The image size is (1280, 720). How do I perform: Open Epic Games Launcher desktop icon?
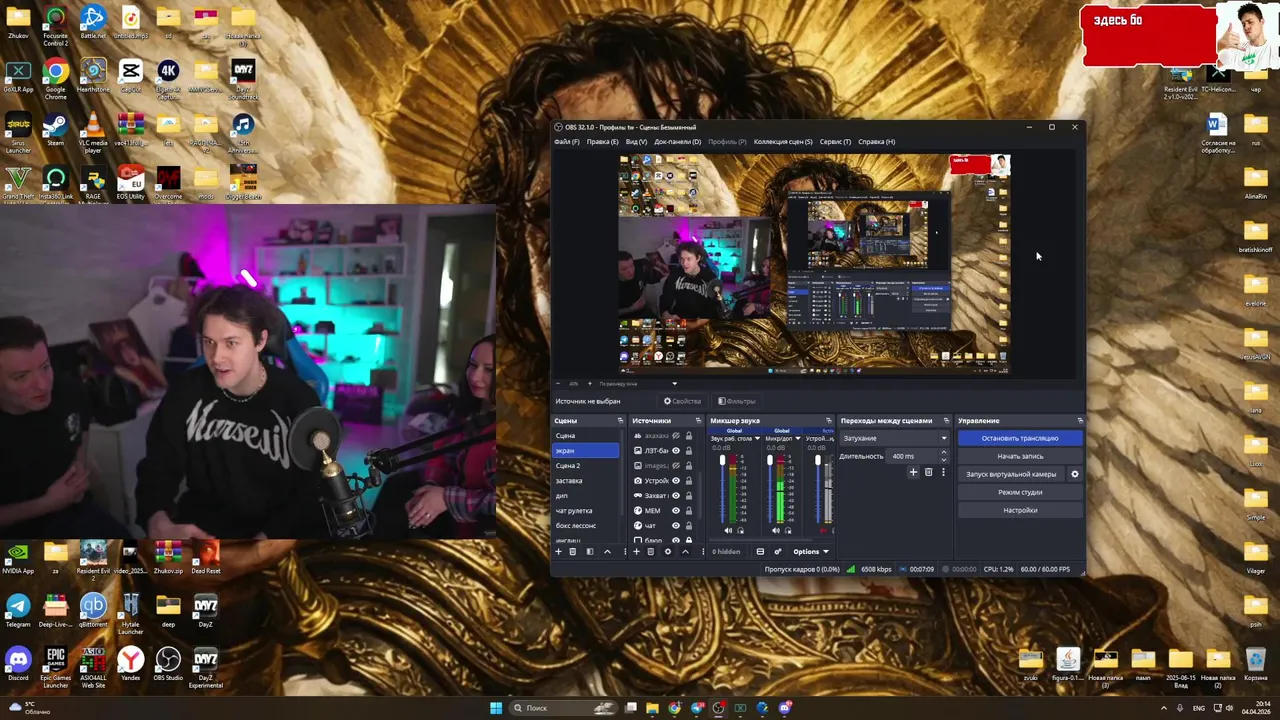55,668
